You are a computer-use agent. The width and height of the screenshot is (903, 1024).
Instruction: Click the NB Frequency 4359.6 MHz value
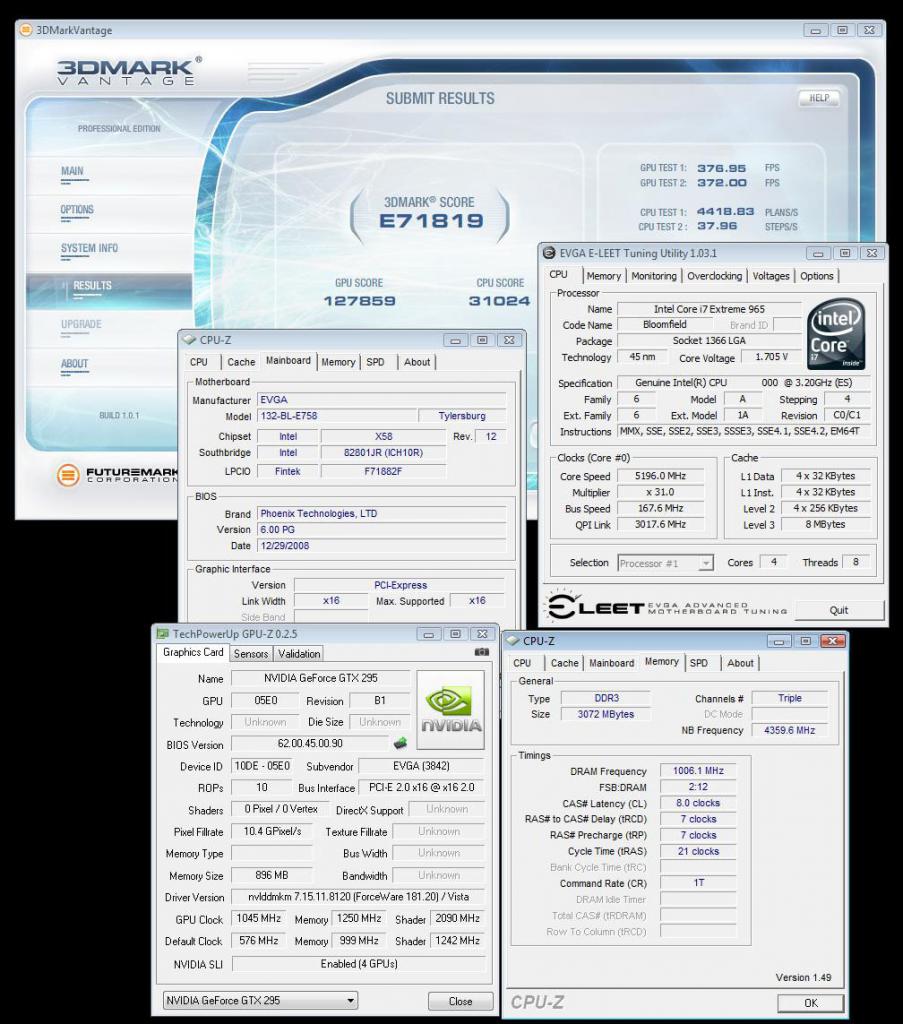point(789,730)
